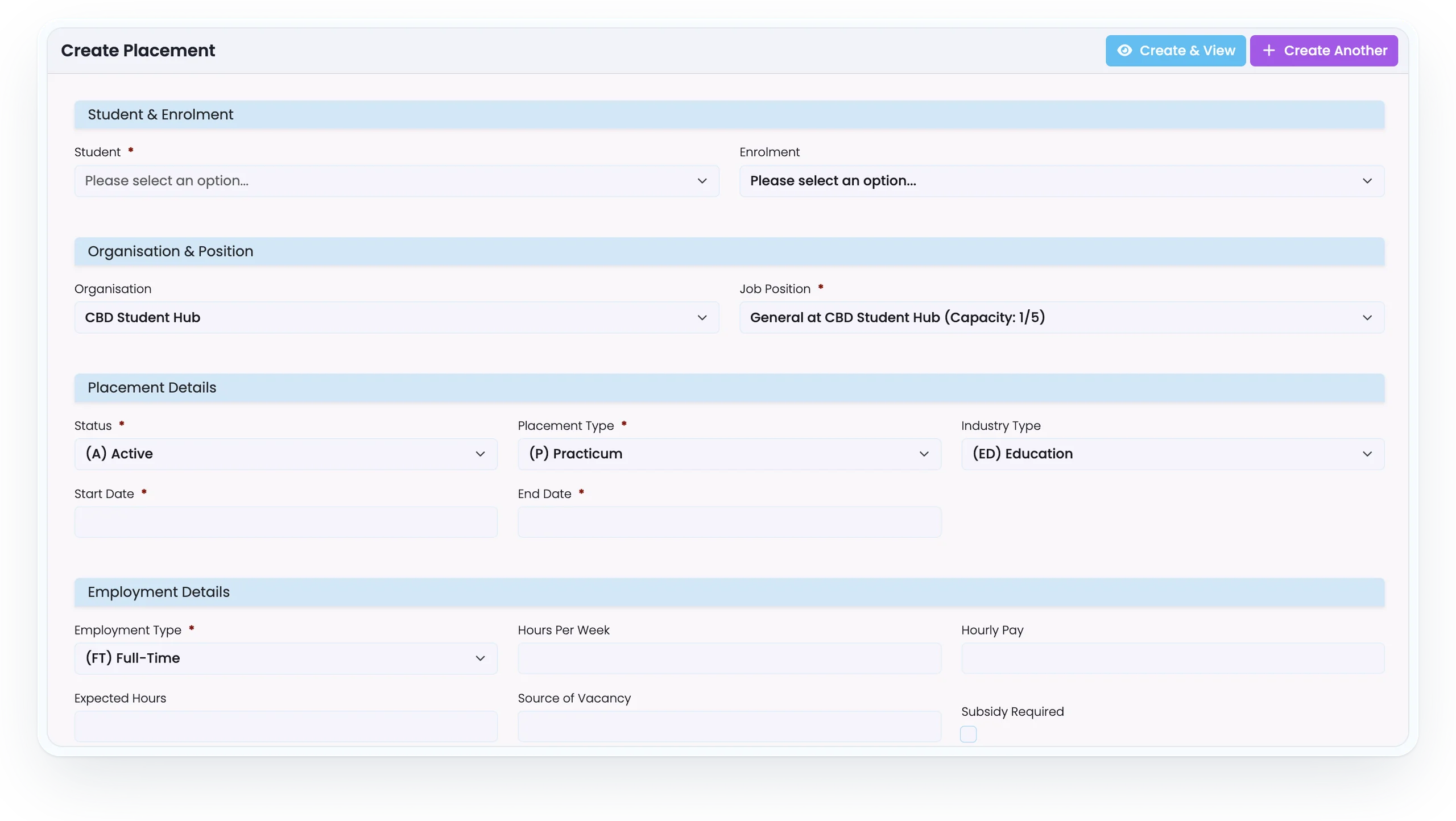Click the eye icon in Create & View
This screenshot has height=821, width=1456.
coord(1124,51)
